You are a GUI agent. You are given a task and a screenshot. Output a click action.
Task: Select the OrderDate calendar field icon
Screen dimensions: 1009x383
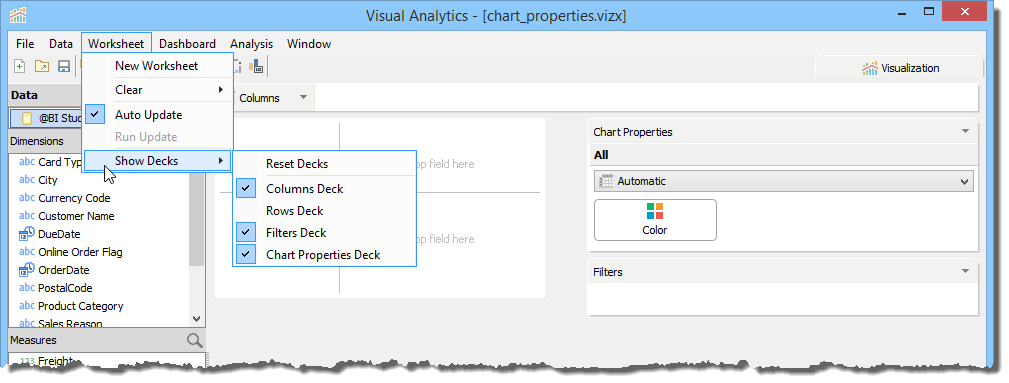pos(27,270)
